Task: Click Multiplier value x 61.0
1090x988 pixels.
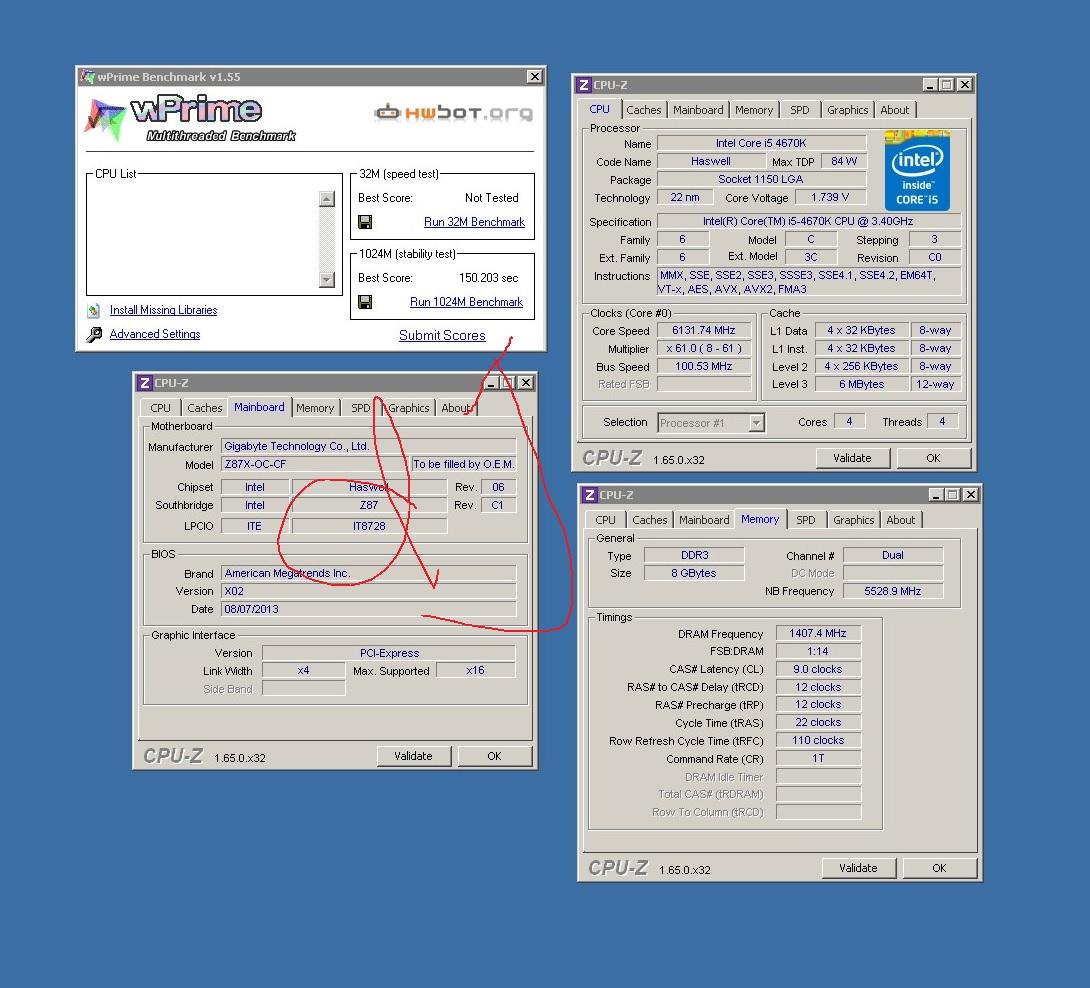Action: [703, 348]
